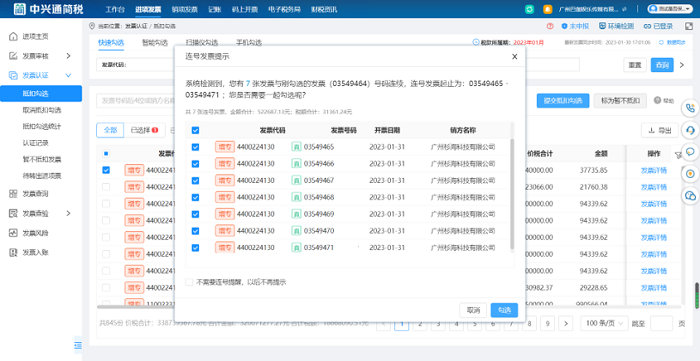Viewport: 700px width, 361px height.
Task: Click the 发票认证 icon in sidebar
Action: coord(13,75)
